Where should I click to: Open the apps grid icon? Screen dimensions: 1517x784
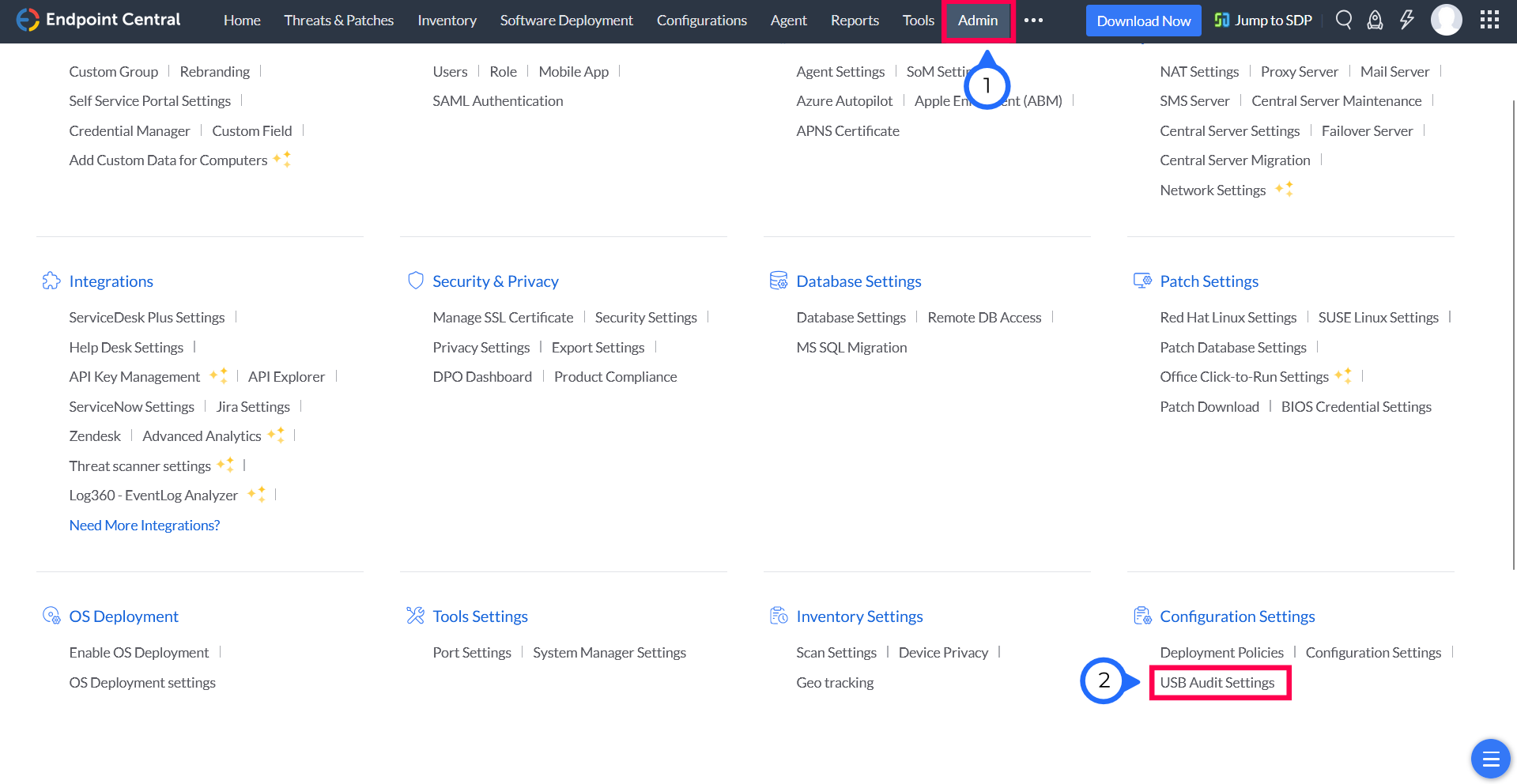click(1489, 20)
